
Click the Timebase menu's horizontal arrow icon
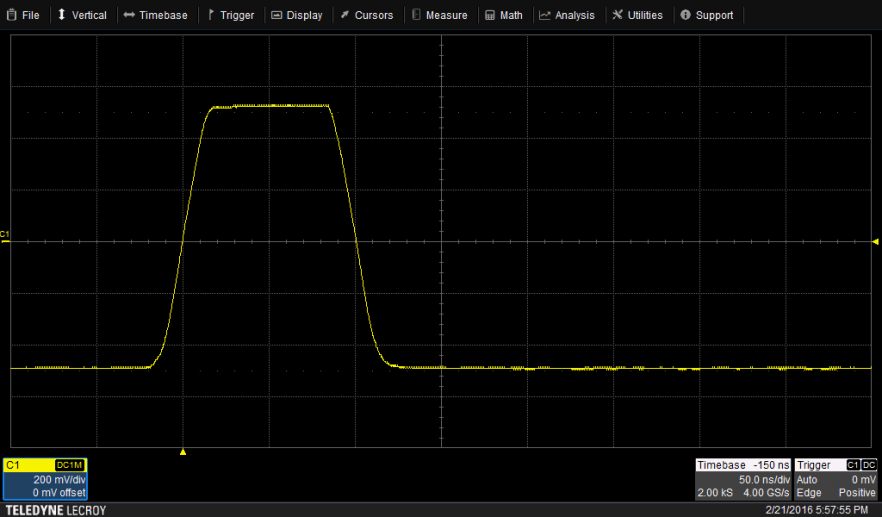point(129,15)
